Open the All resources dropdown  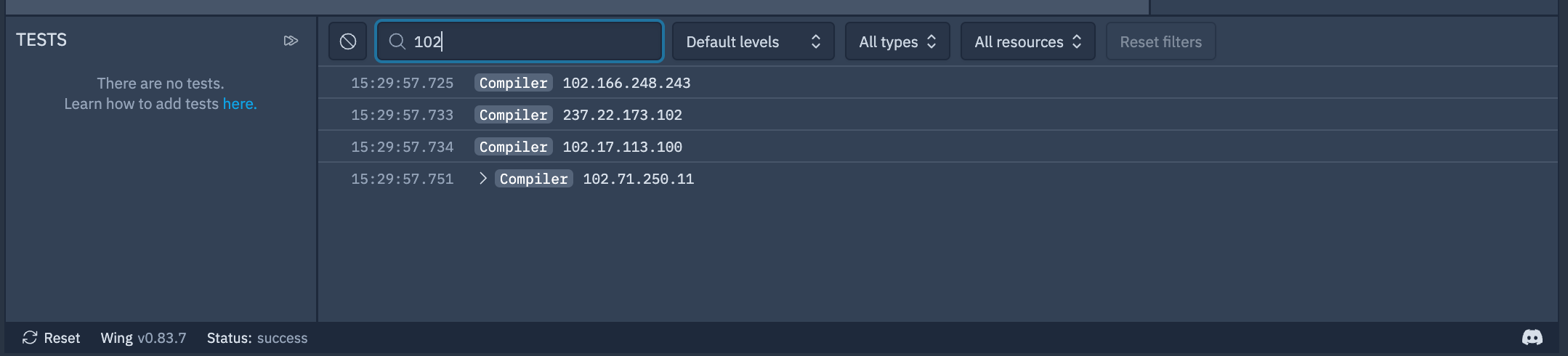click(x=1027, y=41)
